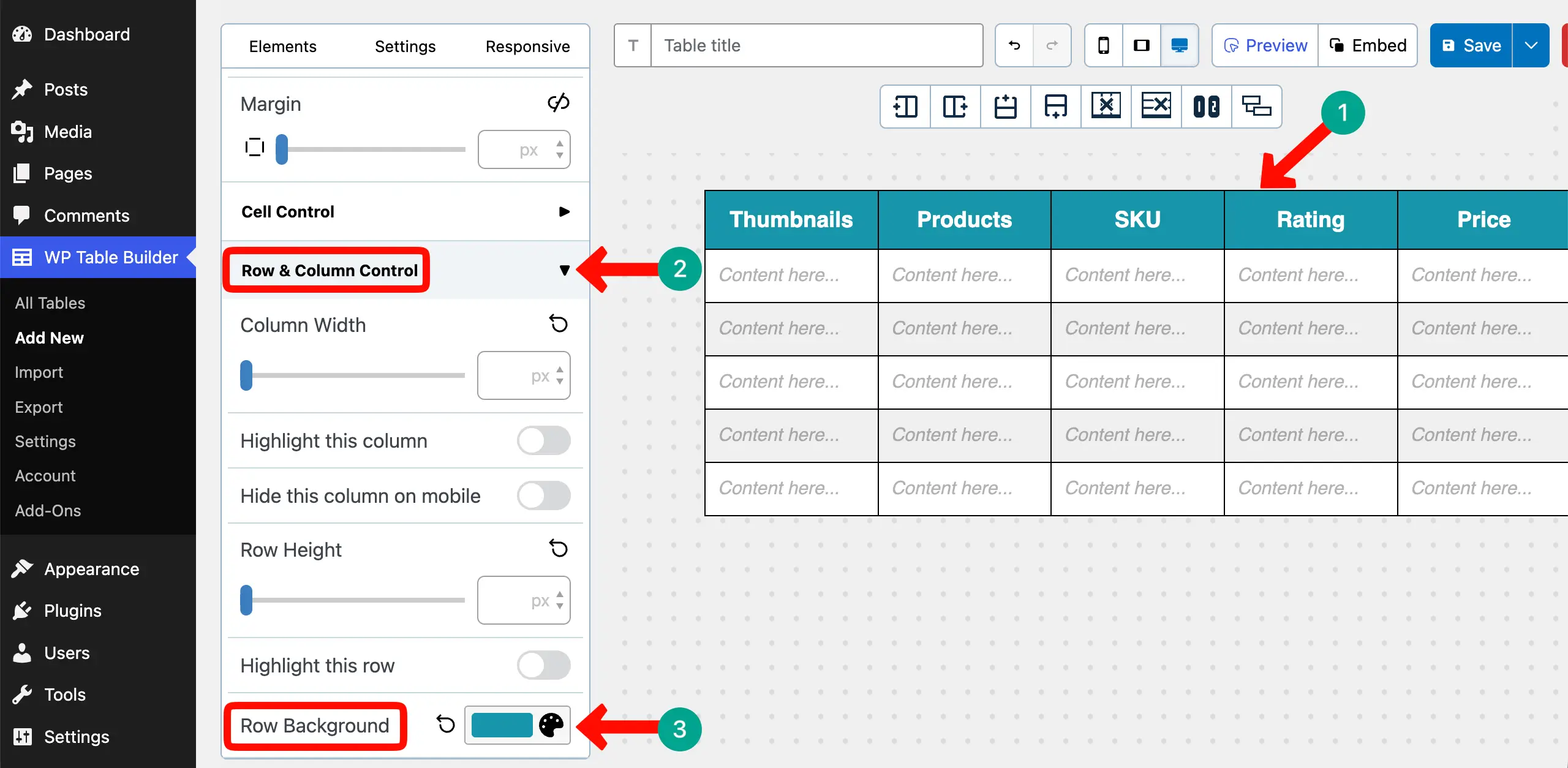Viewport: 1568px width, 768px height.
Task: Open the Save dropdown arrow
Action: point(1531,45)
